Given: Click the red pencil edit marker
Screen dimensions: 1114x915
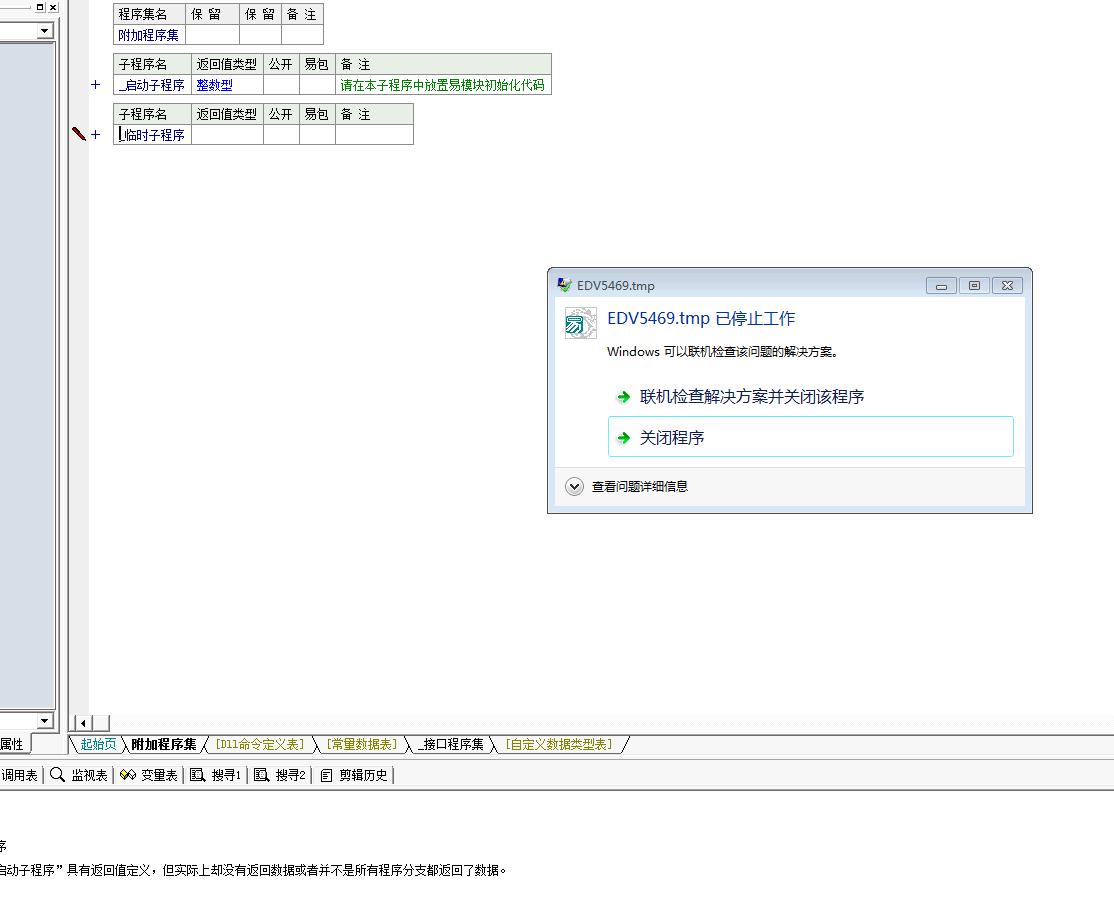Looking at the screenshot, I should click(79, 134).
